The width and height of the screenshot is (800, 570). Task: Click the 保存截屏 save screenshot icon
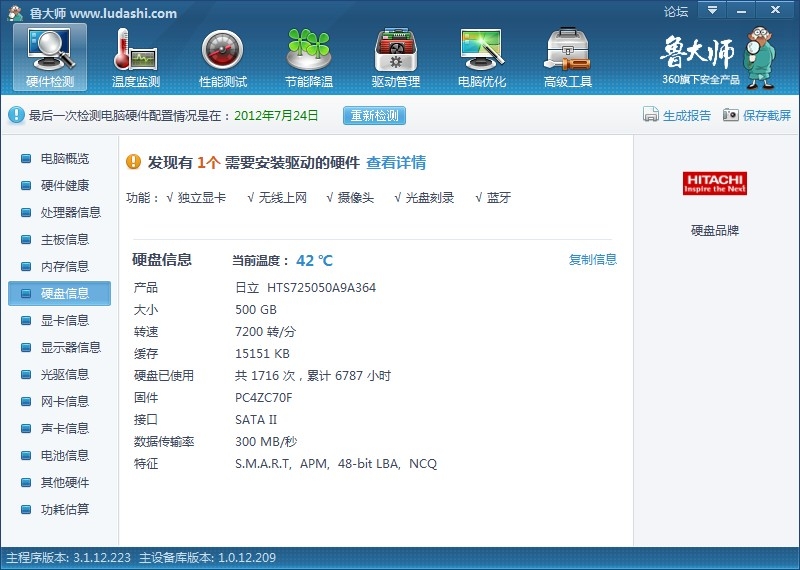pyautogui.click(x=731, y=115)
